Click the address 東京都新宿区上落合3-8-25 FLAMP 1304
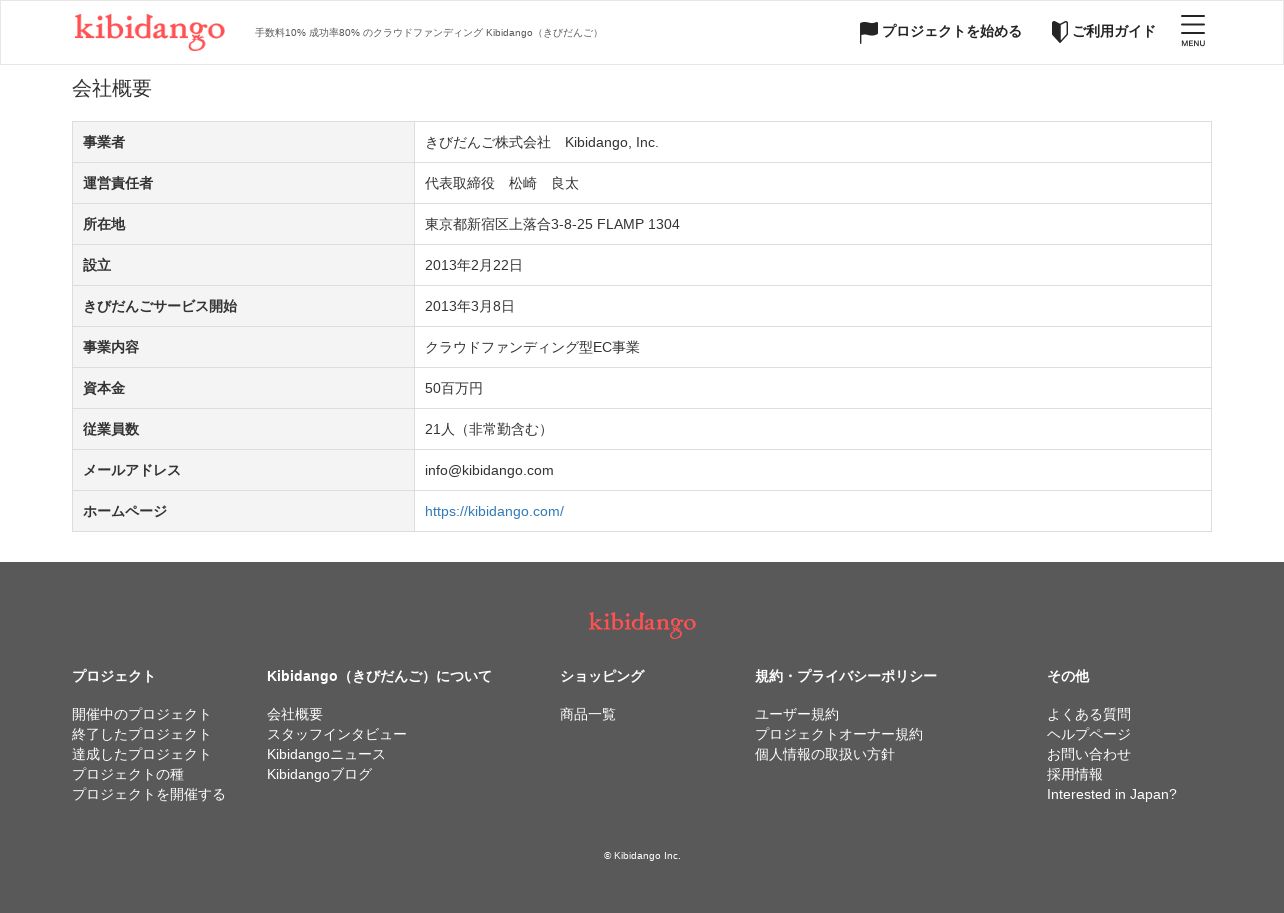The width and height of the screenshot is (1284, 913). (x=552, y=224)
